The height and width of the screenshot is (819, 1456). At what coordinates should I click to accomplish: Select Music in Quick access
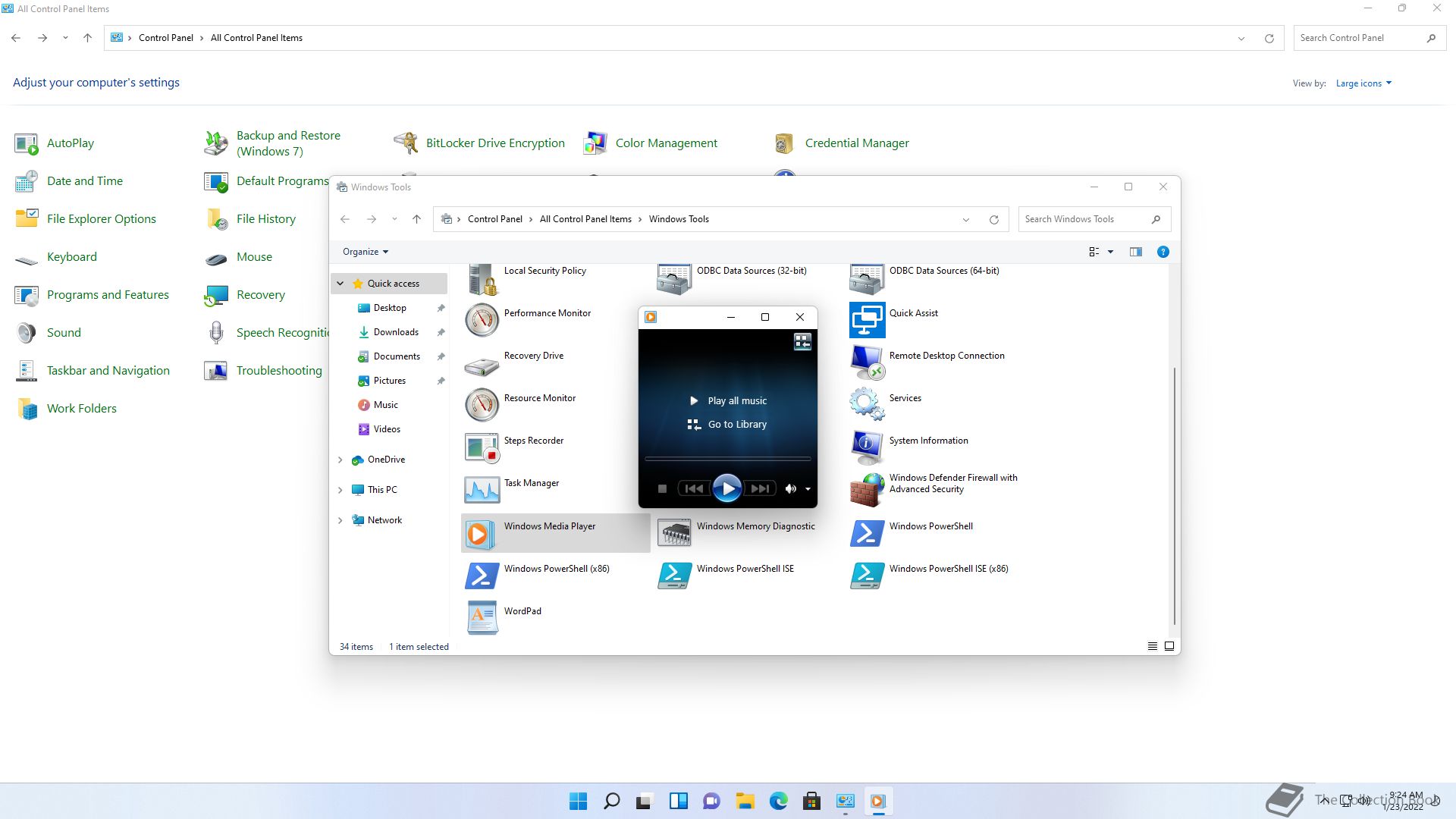[x=385, y=405]
